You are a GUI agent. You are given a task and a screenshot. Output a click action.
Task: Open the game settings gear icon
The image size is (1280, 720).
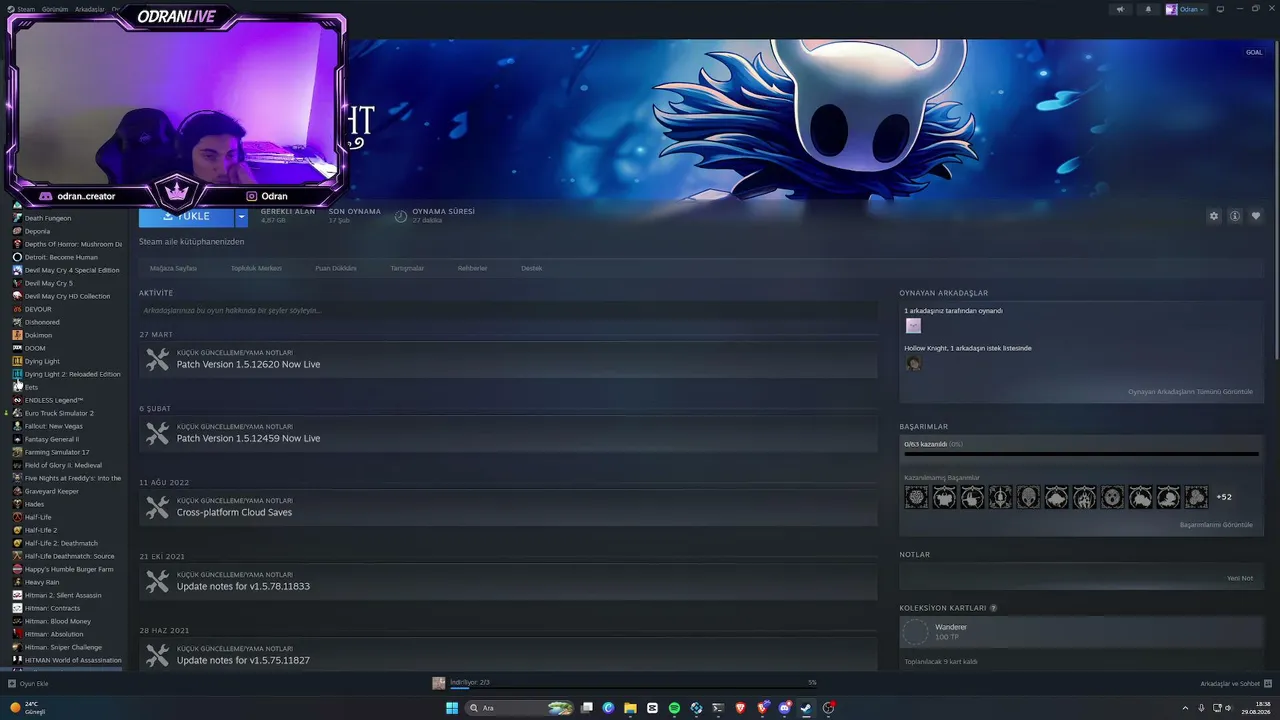click(x=1214, y=216)
